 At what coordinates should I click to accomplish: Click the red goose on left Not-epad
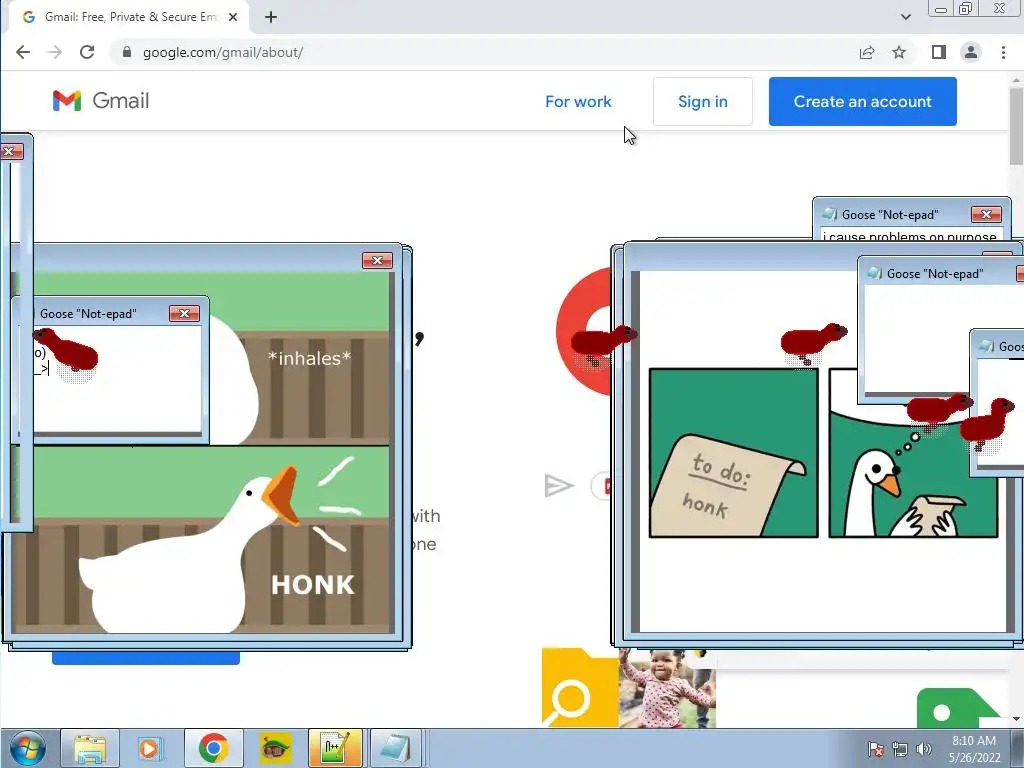click(67, 349)
